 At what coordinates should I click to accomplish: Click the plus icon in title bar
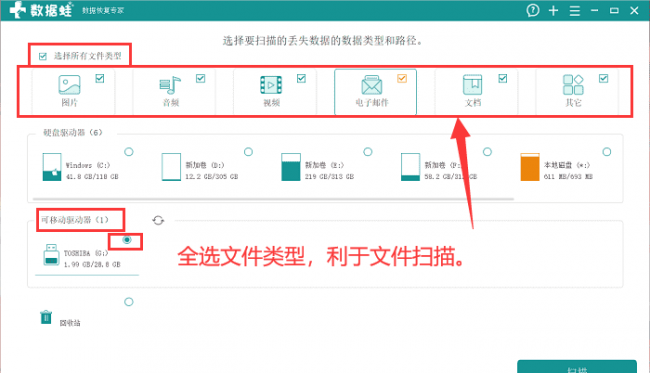553,10
